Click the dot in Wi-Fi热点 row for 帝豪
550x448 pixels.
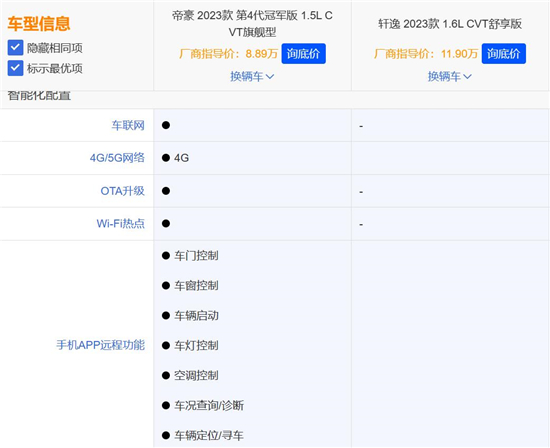click(x=166, y=223)
